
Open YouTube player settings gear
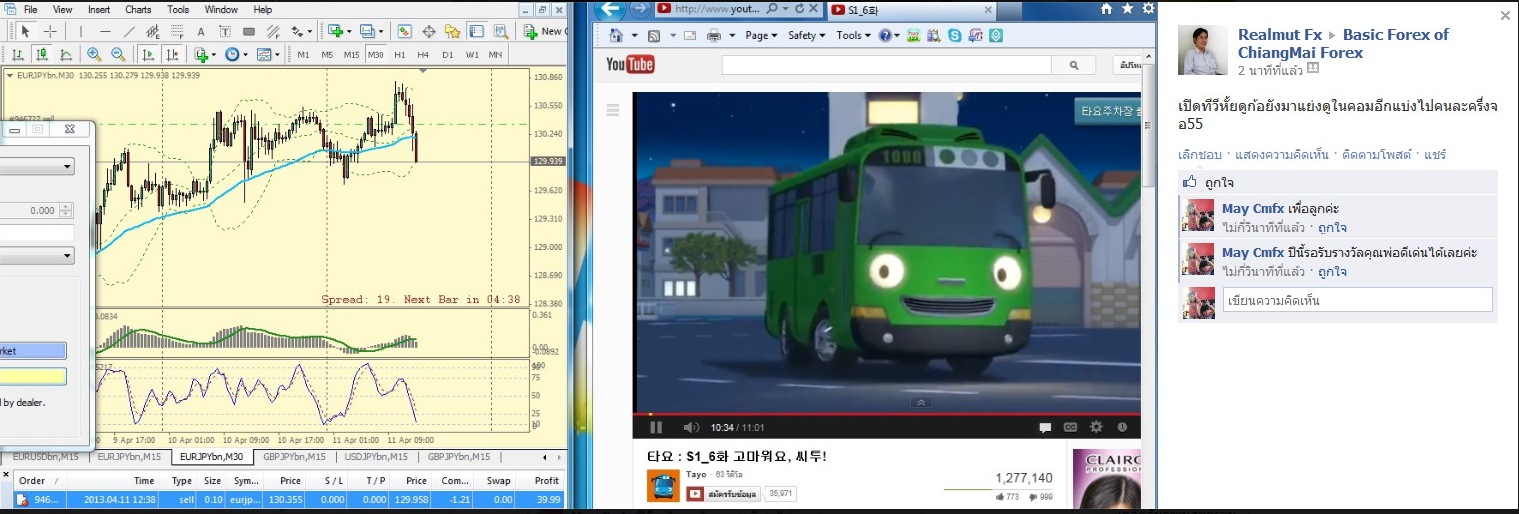pos(1096,427)
